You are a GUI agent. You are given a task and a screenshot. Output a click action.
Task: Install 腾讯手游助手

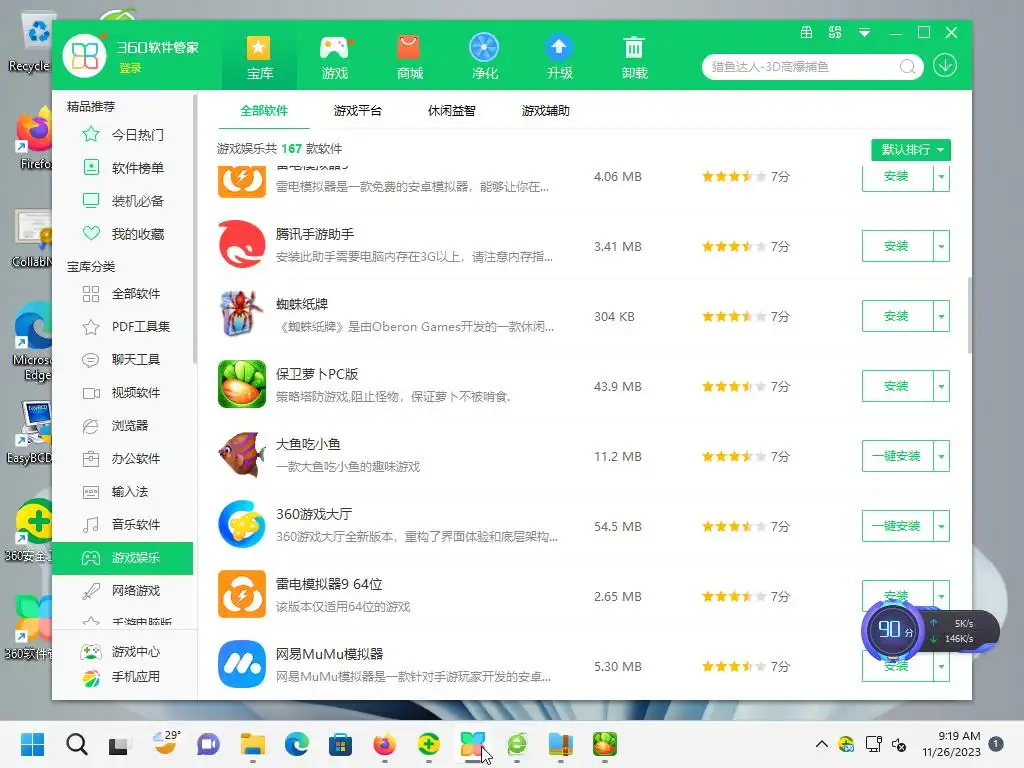[897, 246]
